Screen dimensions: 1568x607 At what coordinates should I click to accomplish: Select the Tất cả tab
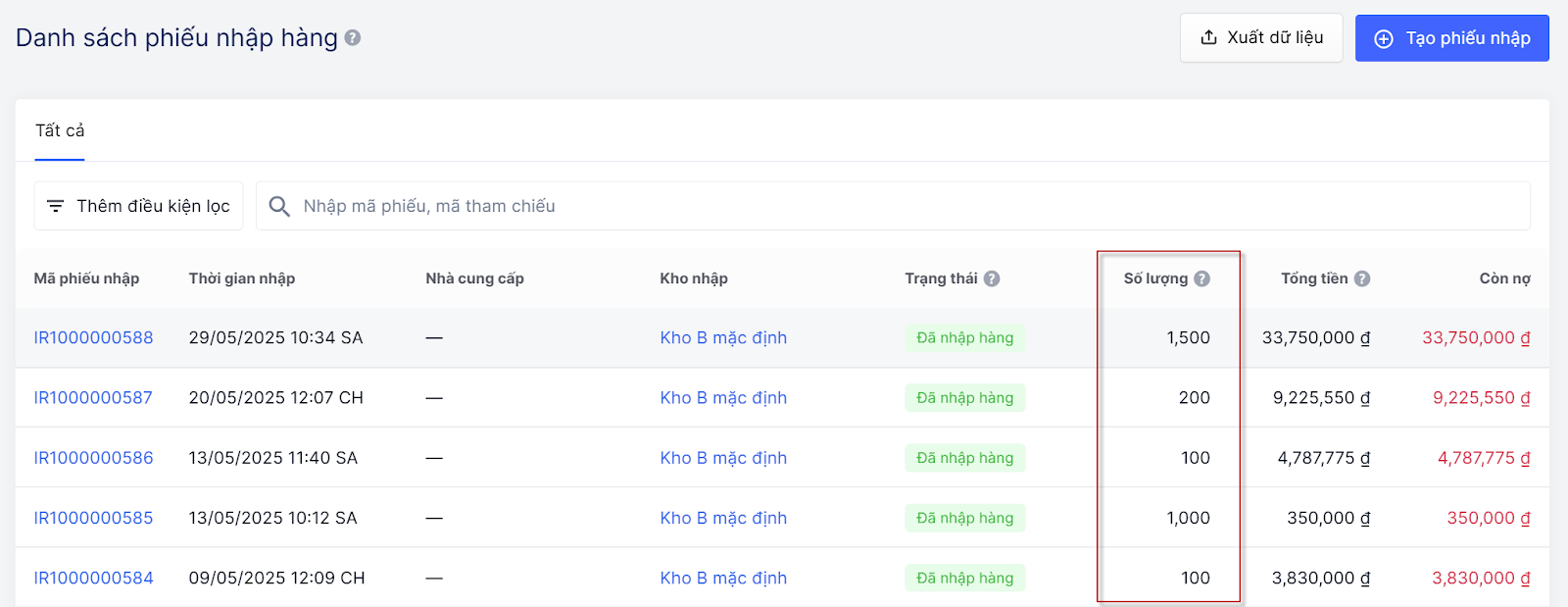pyautogui.click(x=60, y=130)
